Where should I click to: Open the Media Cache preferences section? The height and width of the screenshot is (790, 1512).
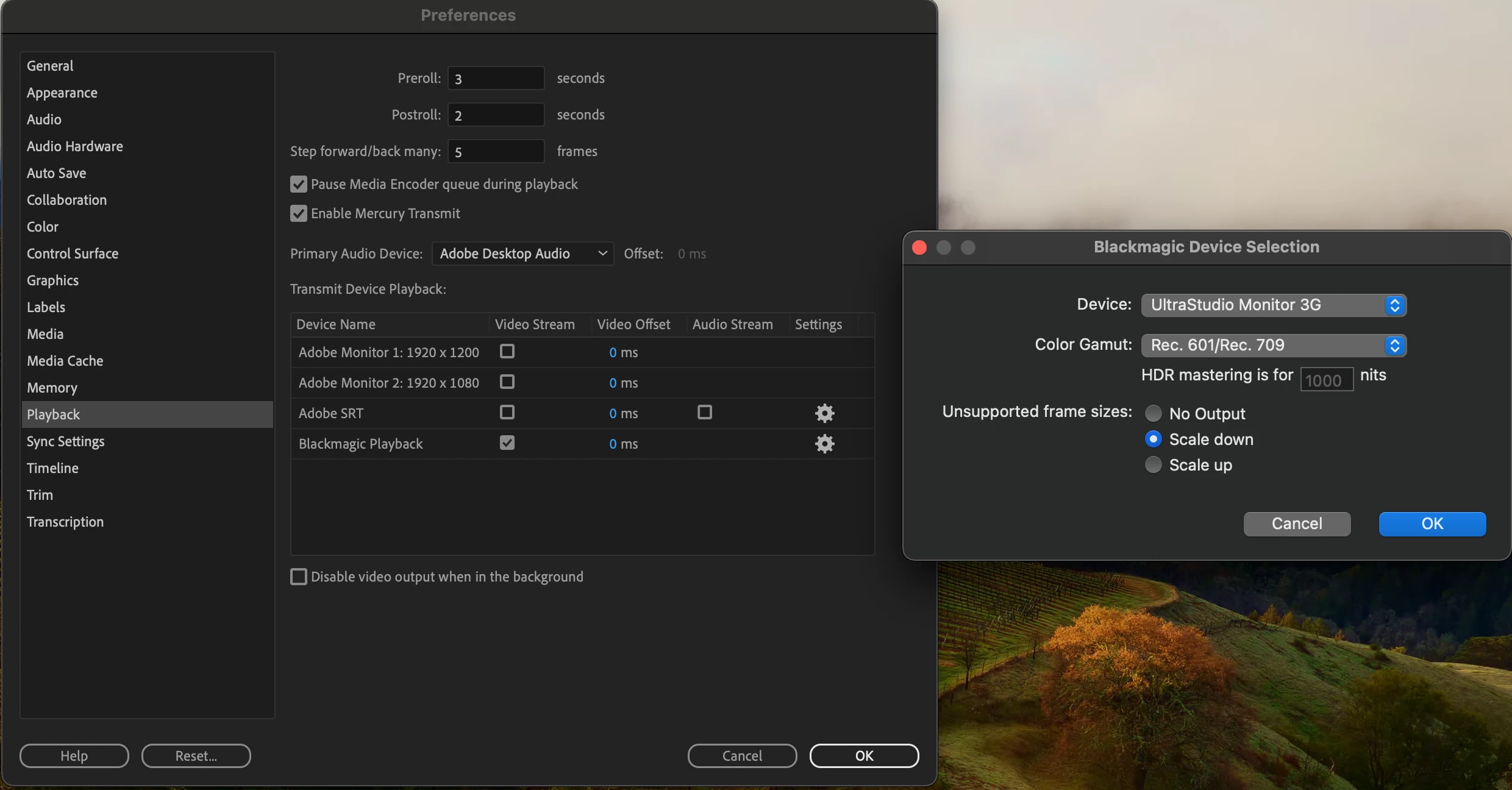(x=65, y=361)
